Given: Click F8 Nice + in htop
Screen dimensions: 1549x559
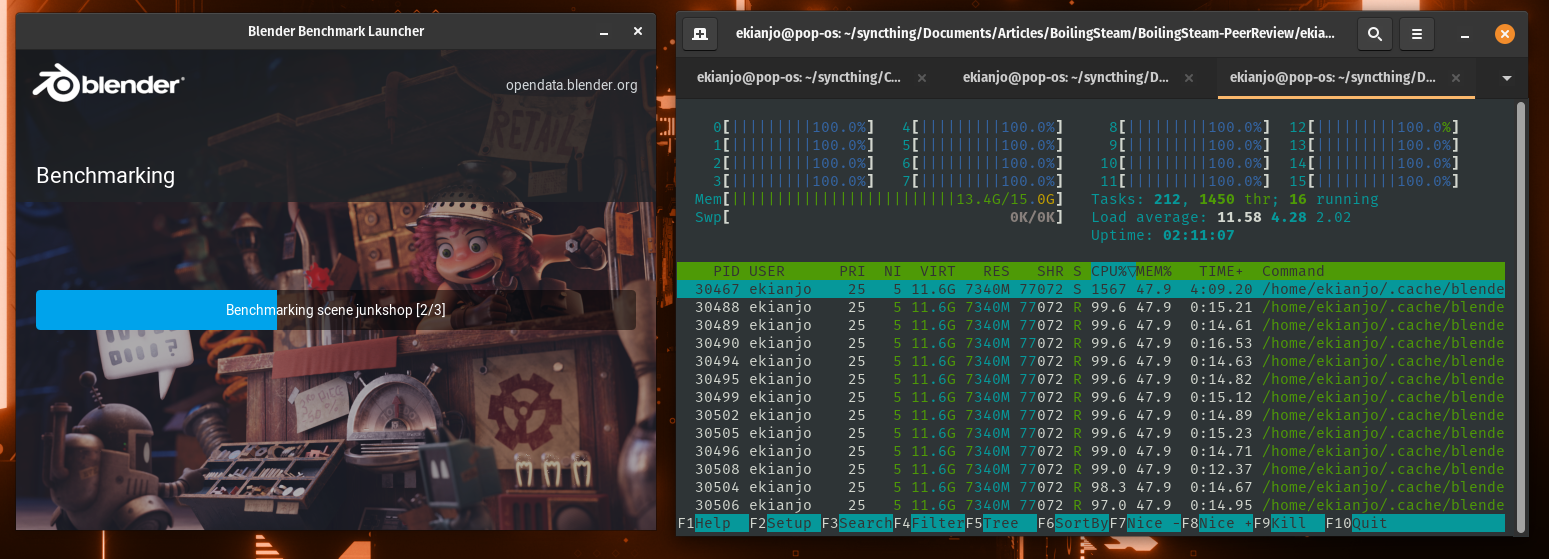Looking at the screenshot, I should coord(1217,524).
